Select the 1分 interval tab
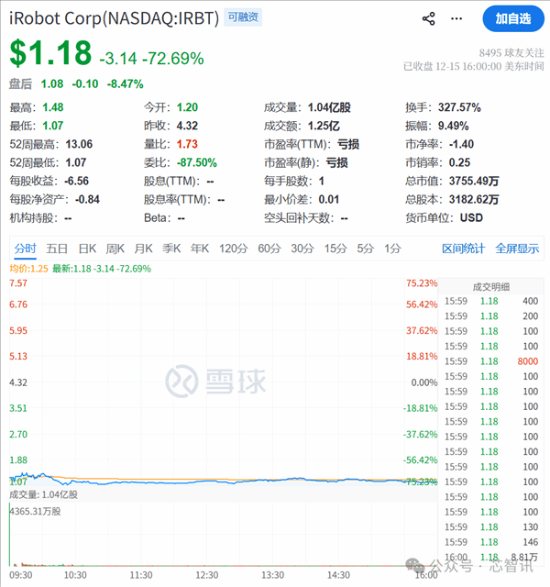This screenshot has height=587, width=550. click(392, 249)
